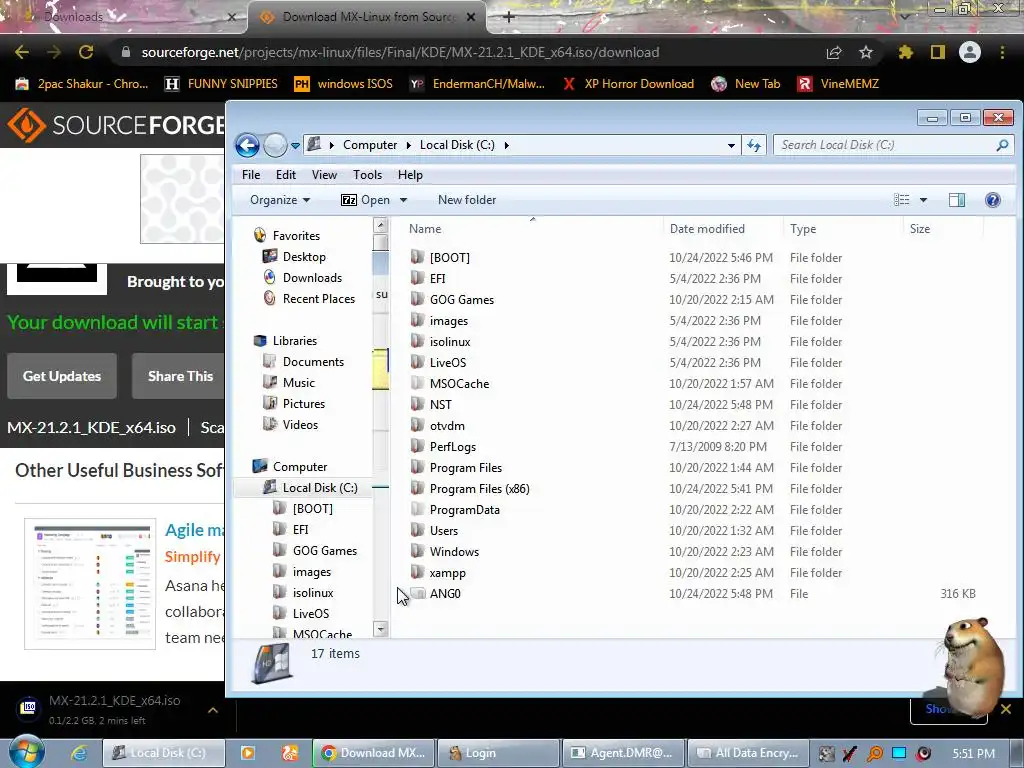Image resolution: width=1024 pixels, height=768 pixels.
Task: Toggle Chrome side panel icon
Action: (x=938, y=52)
